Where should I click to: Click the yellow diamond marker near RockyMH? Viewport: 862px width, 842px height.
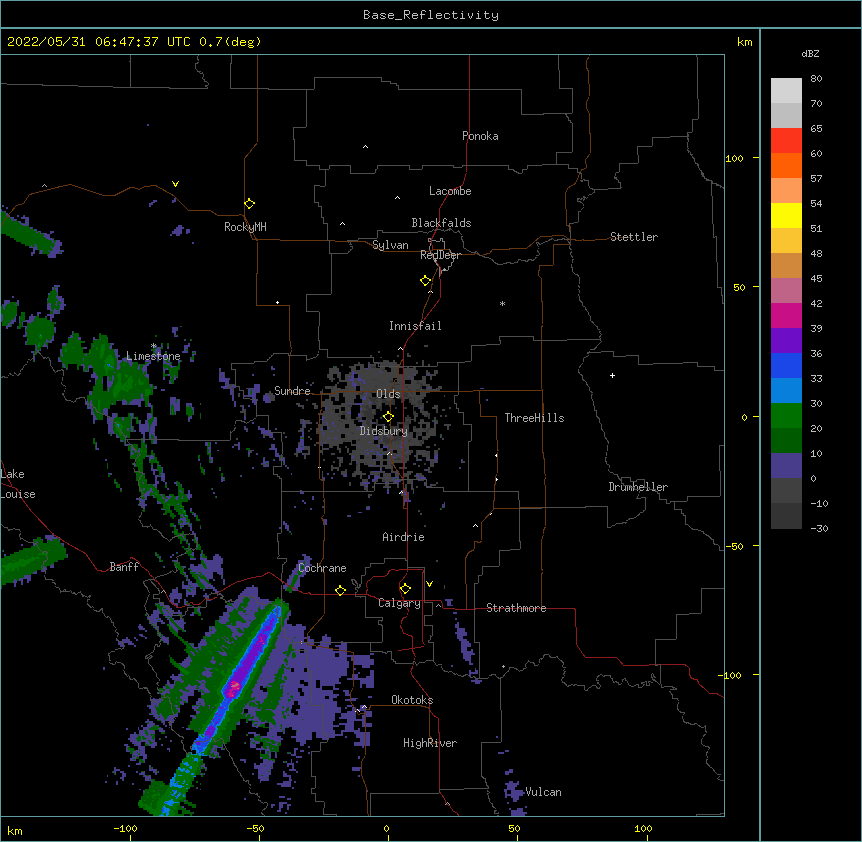pyautogui.click(x=249, y=204)
